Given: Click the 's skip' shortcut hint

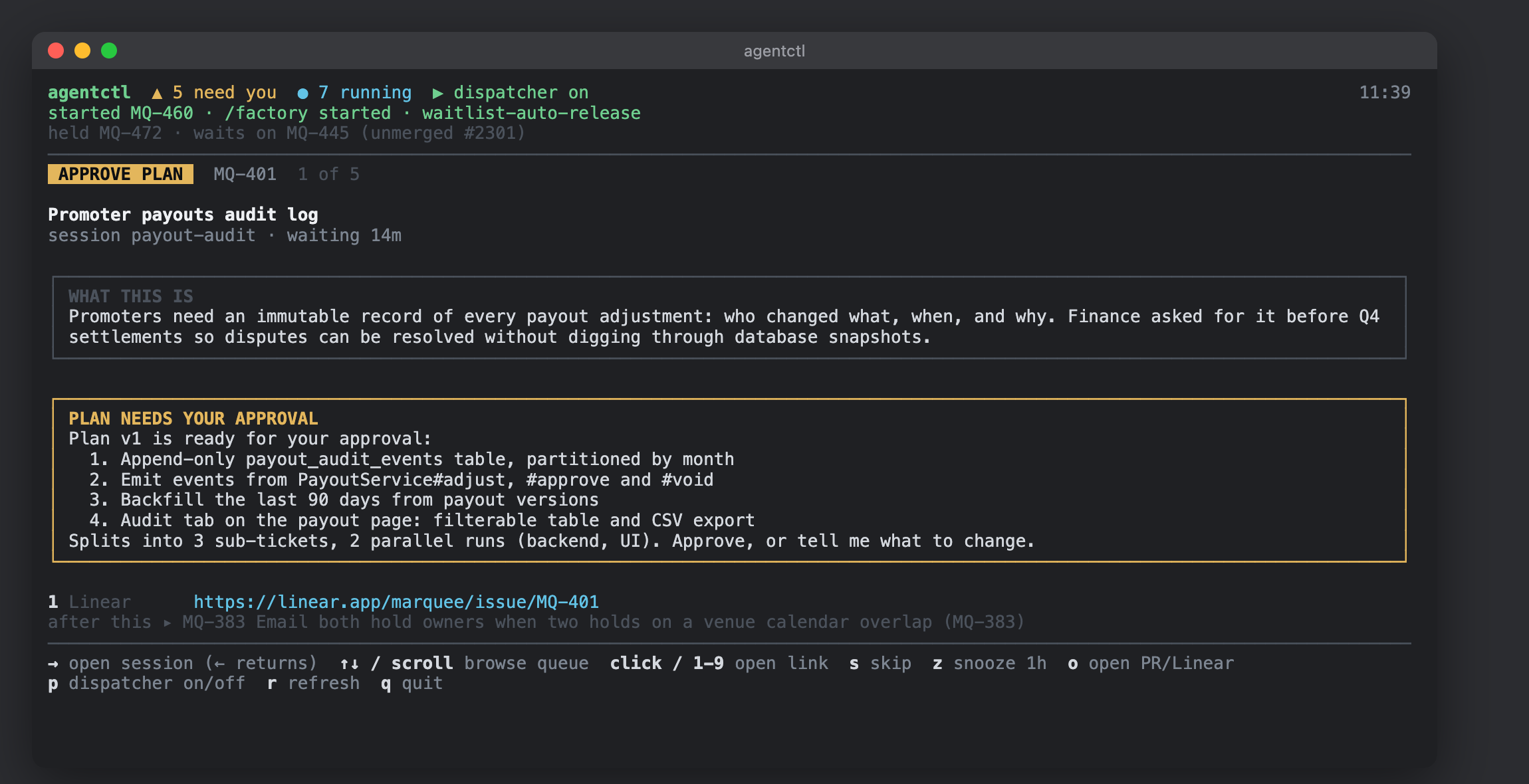Looking at the screenshot, I should tap(880, 663).
